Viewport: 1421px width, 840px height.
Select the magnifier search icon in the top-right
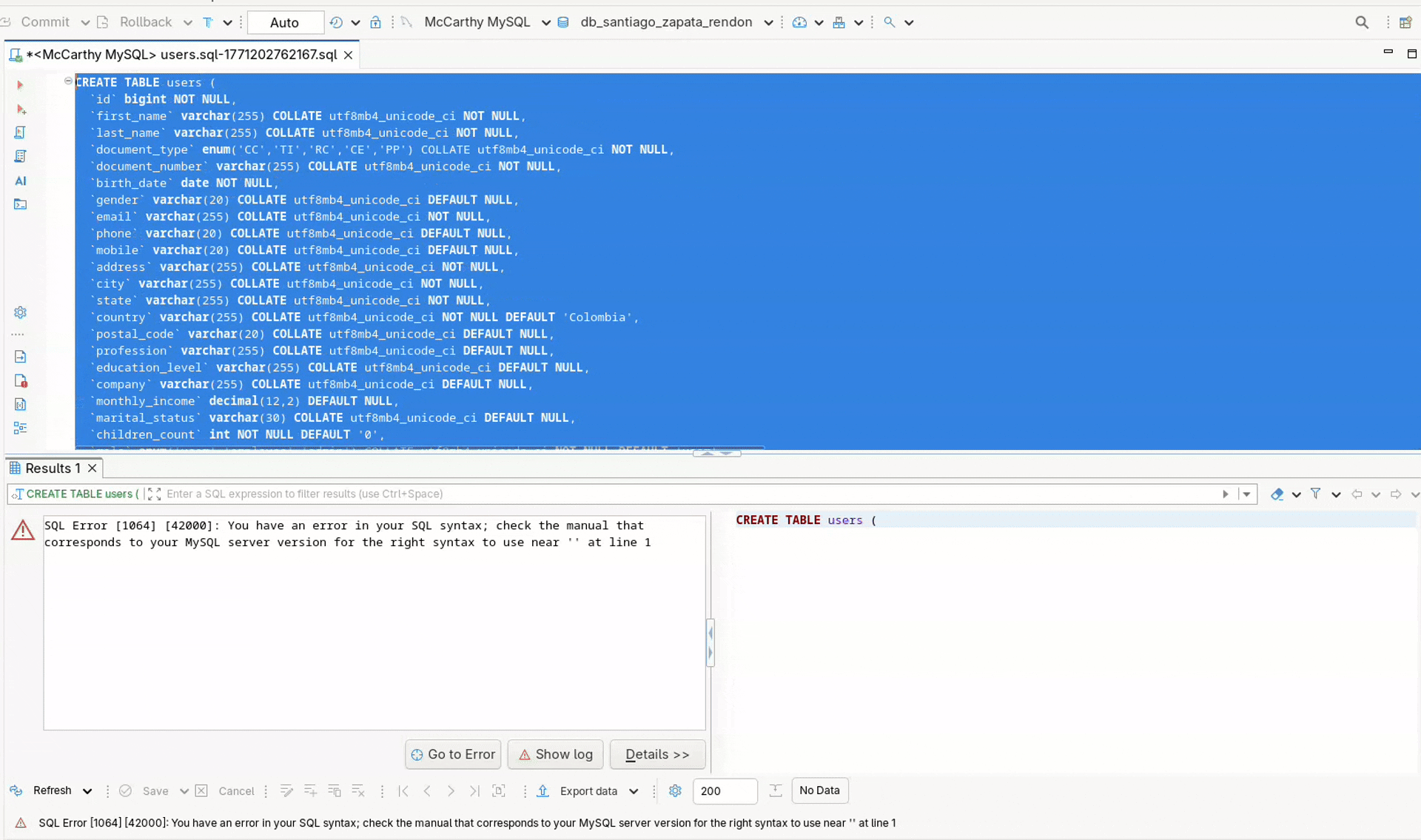[1363, 21]
